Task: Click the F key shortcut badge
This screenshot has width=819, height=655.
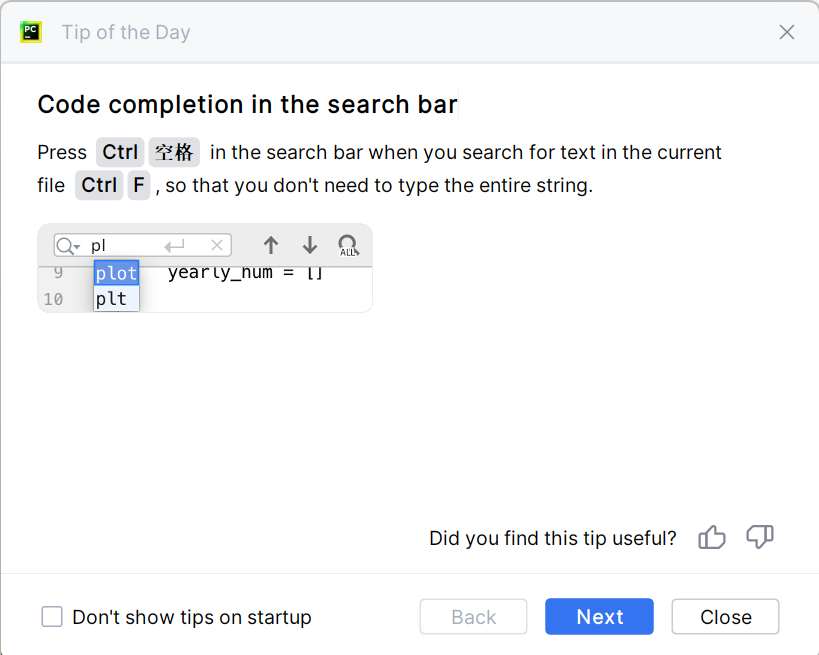Action: pyautogui.click(x=138, y=186)
